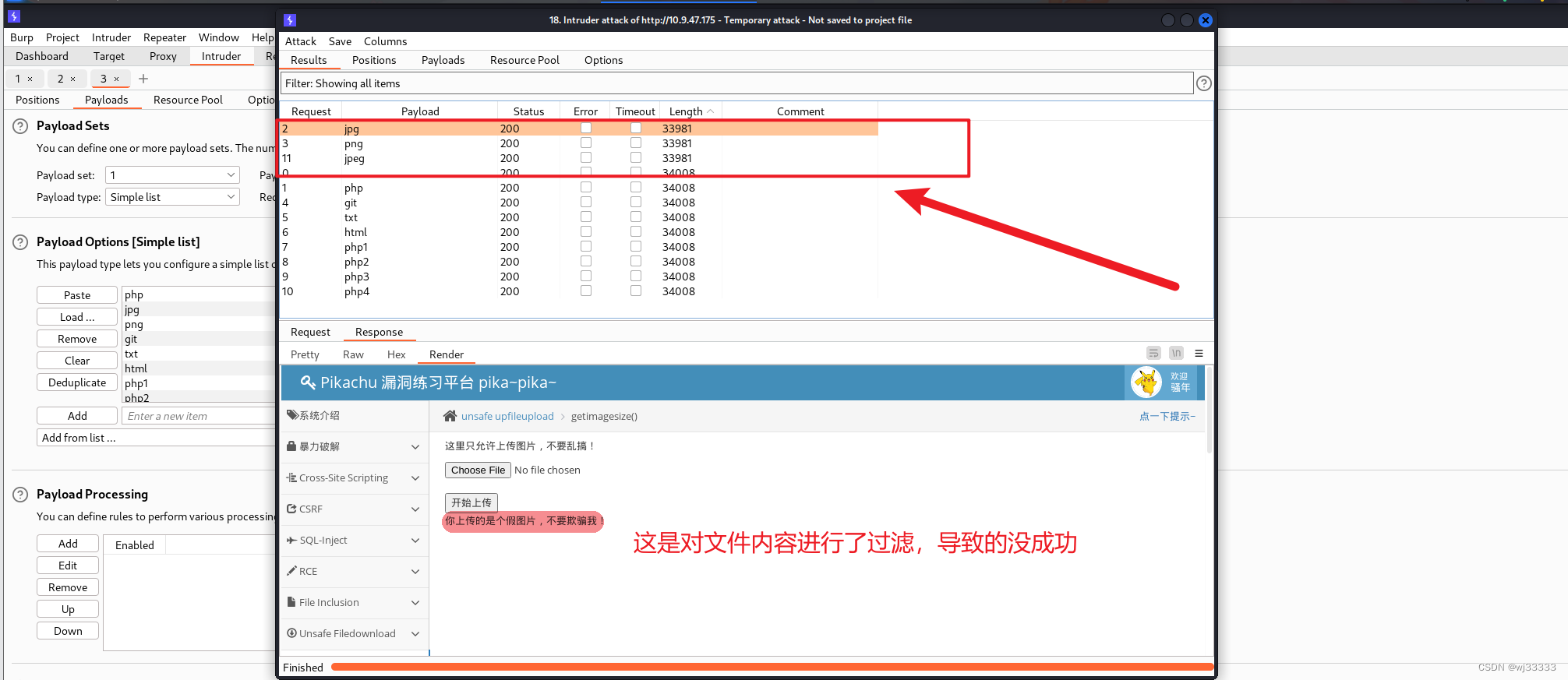Click the Finished attack progress bar
This screenshot has height=680, width=1568.
click(772, 667)
